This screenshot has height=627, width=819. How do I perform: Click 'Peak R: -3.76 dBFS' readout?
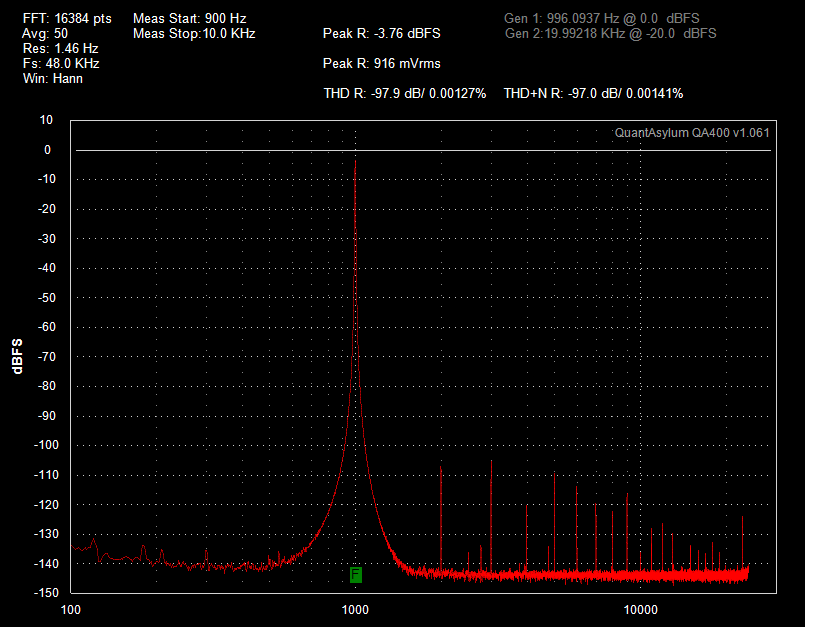[381, 33]
